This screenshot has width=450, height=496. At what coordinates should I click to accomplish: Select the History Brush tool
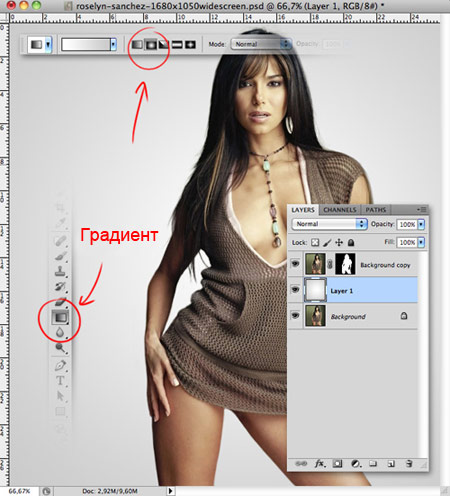(60, 286)
